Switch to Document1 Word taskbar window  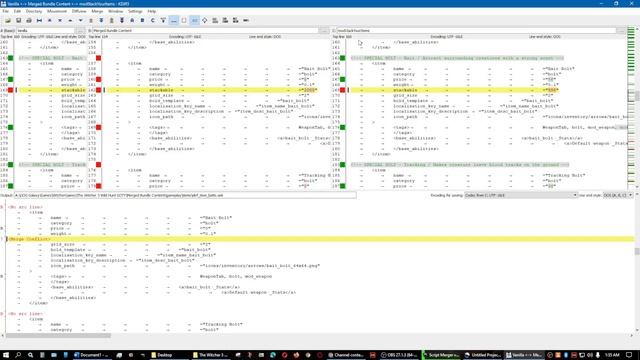tap(91, 355)
